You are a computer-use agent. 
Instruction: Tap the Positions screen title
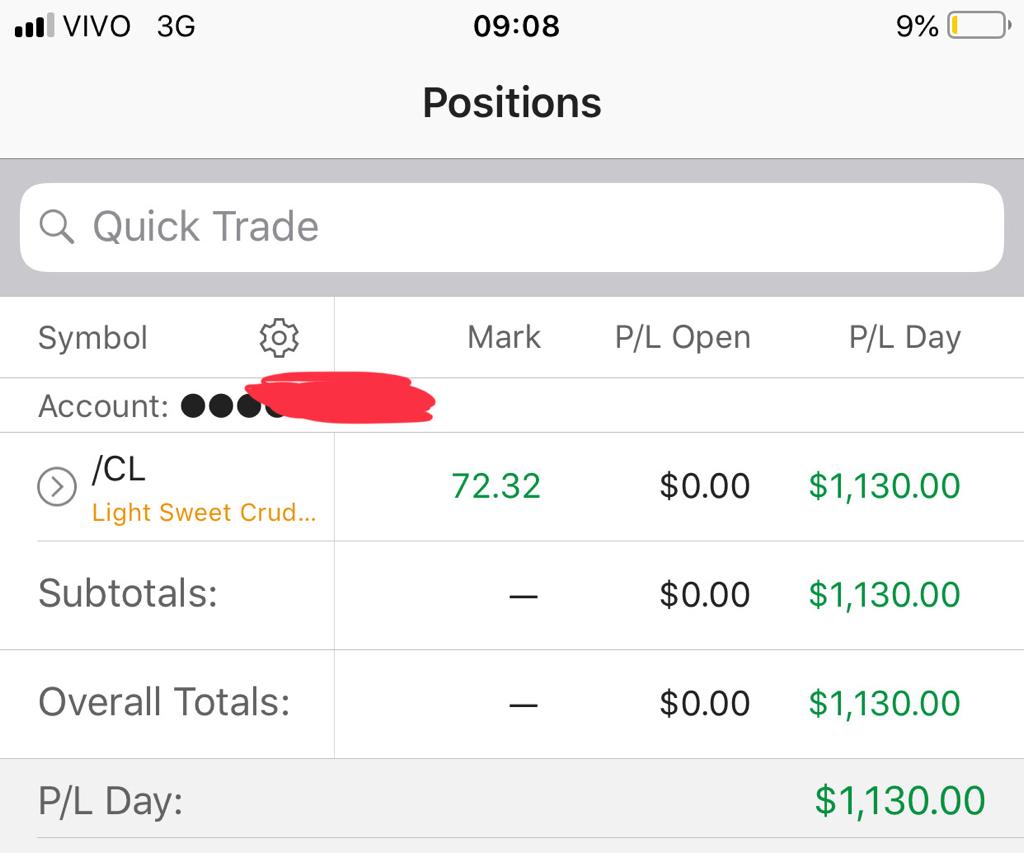pos(512,103)
